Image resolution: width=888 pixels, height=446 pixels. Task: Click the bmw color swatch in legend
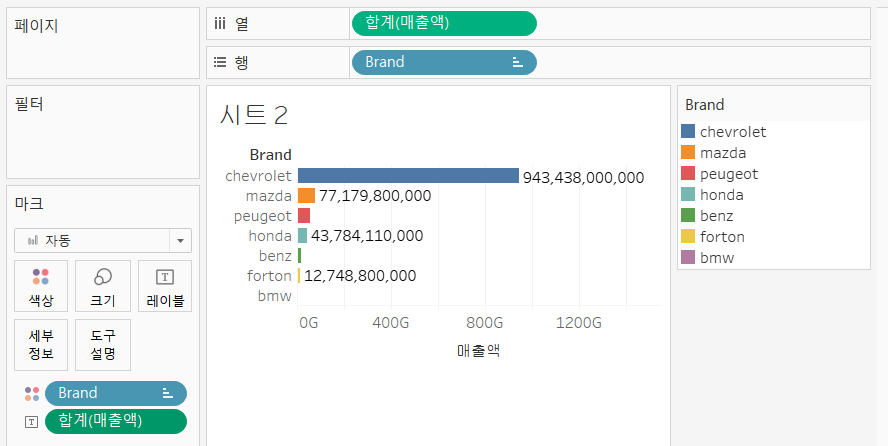tap(688, 258)
